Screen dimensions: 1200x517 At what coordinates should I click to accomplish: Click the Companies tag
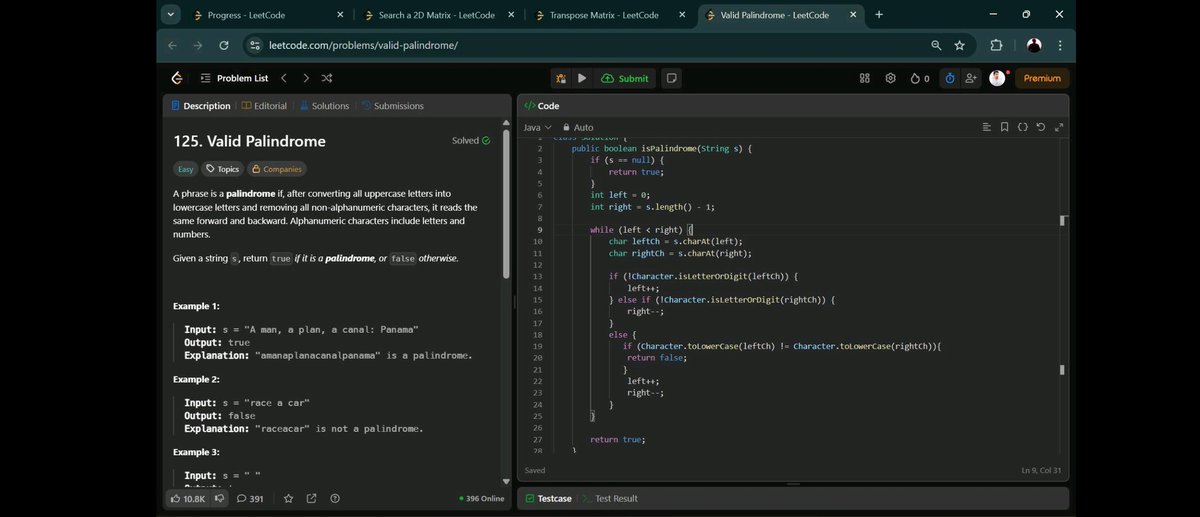276,169
